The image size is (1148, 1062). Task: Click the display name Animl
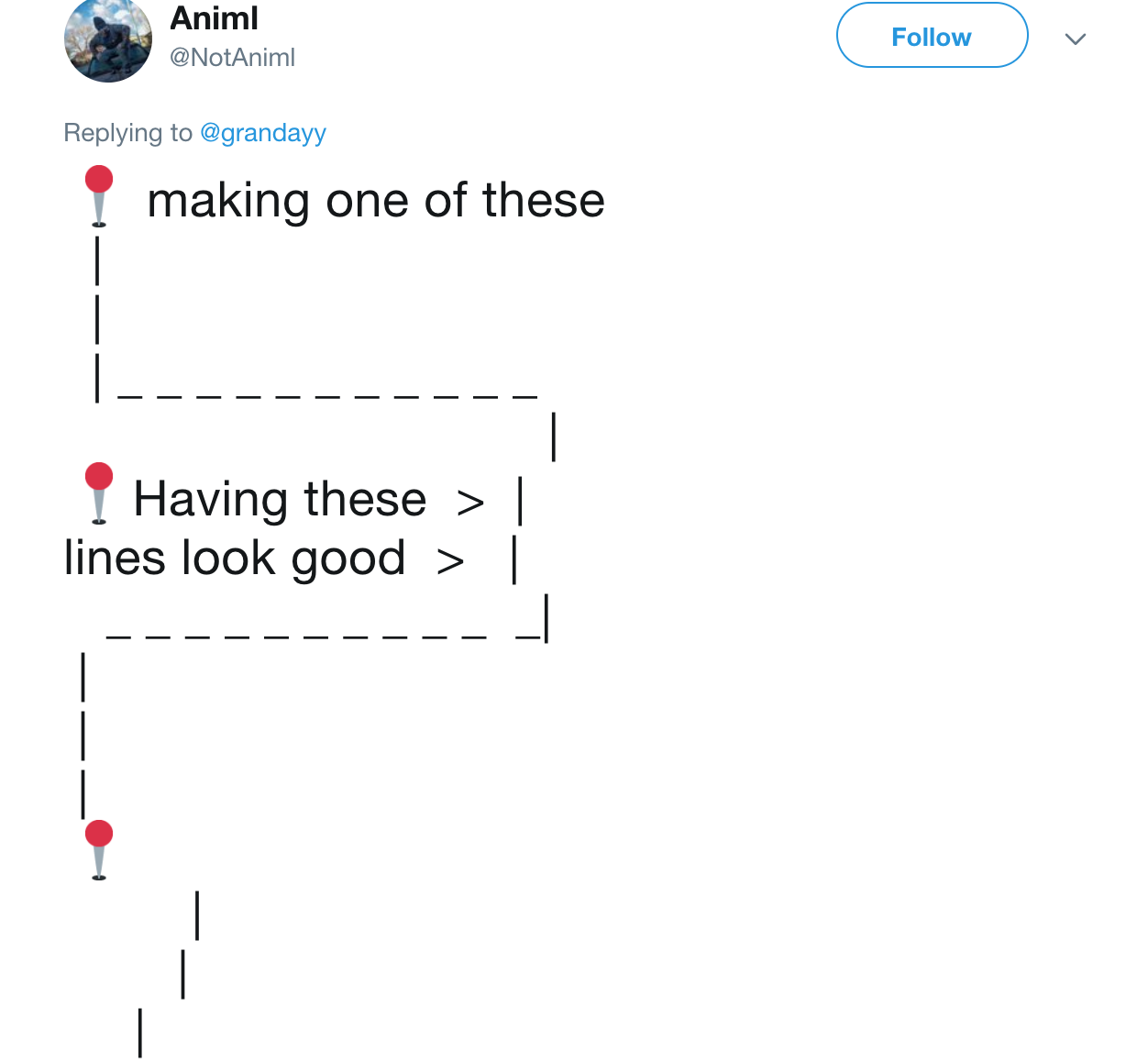213,17
